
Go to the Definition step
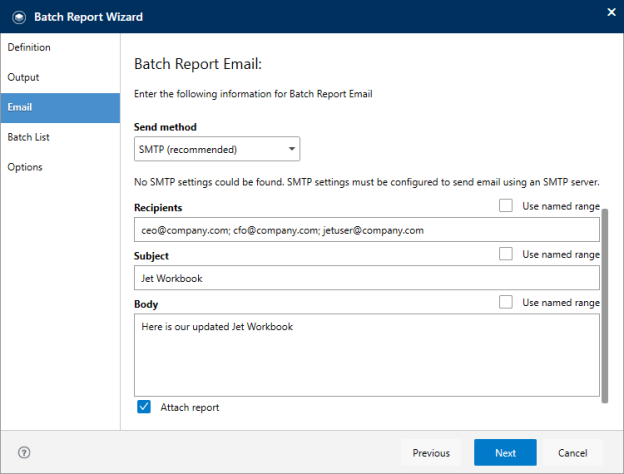tap(60, 47)
